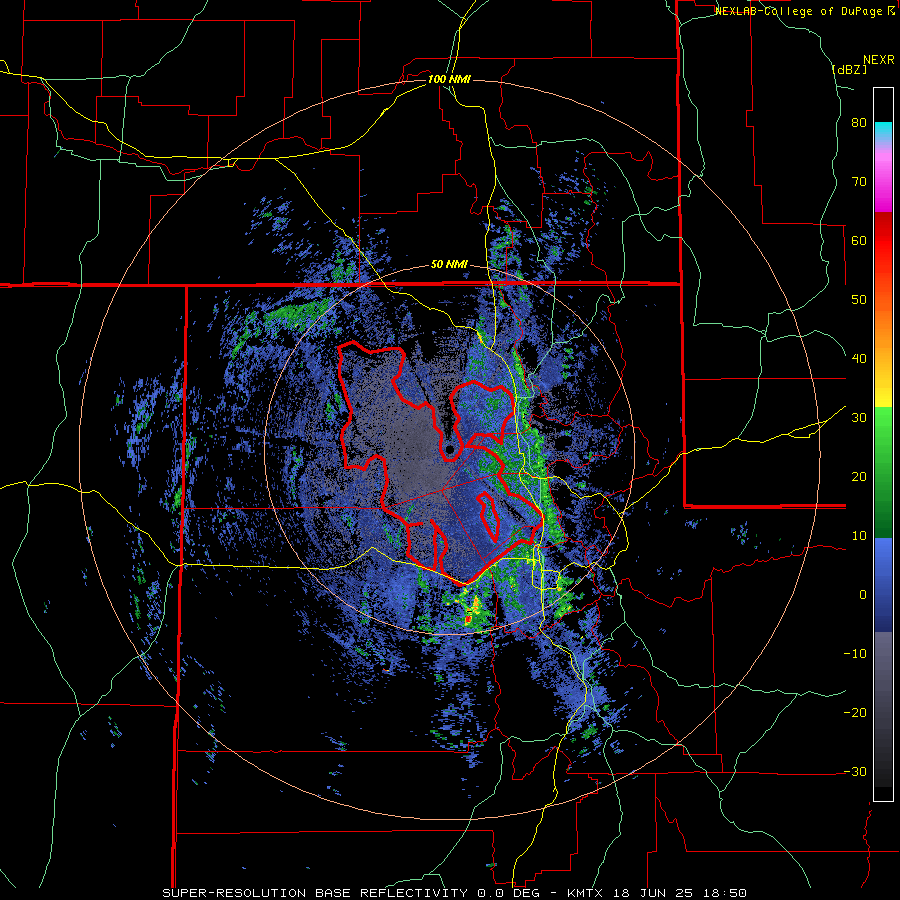Click the small red high-reflectivity storm cell
This screenshot has width=900, height=900.
468,619
